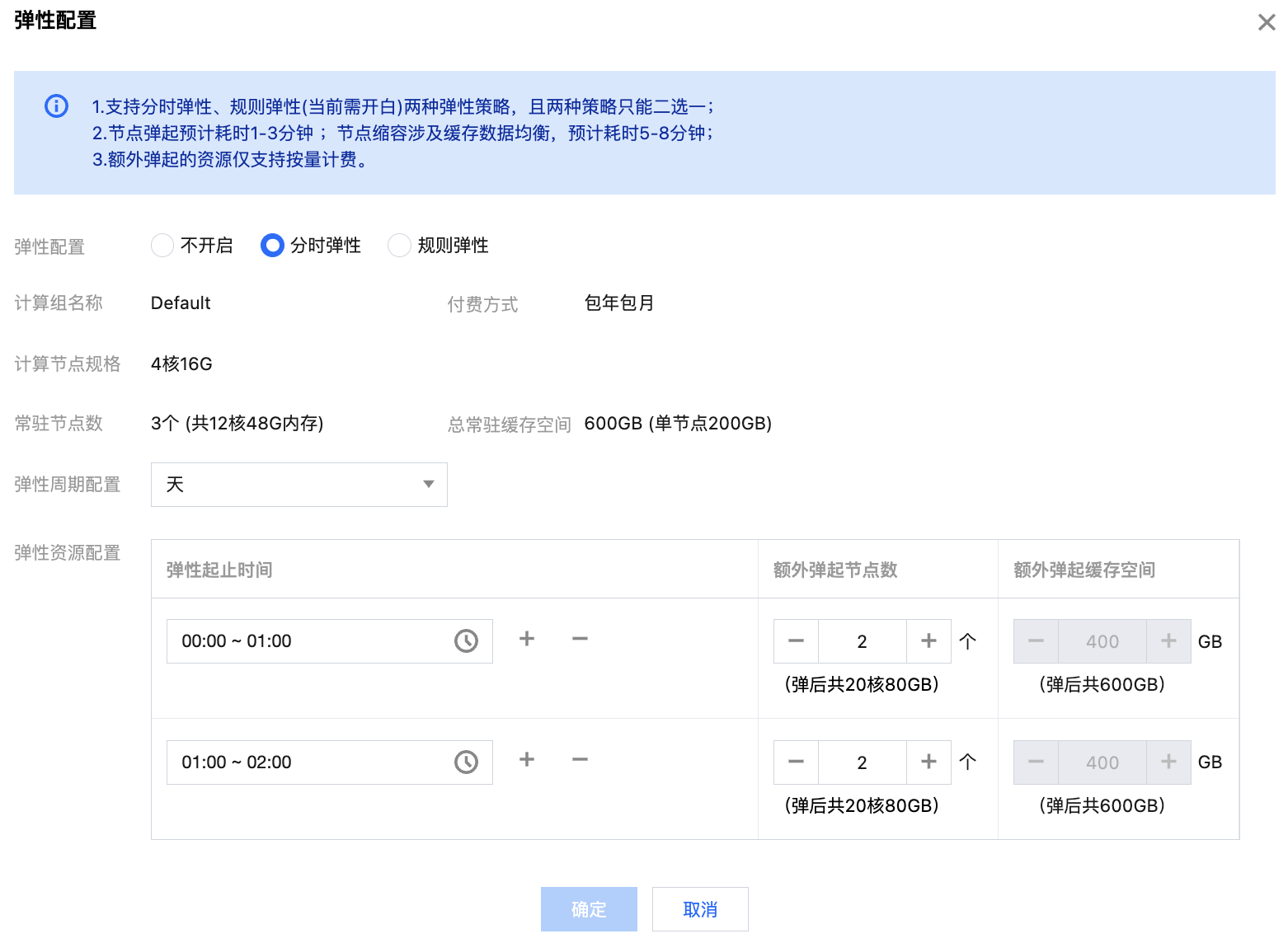The image size is (1288, 943).
Task: Decrease extra node count in second row
Action: click(x=796, y=762)
